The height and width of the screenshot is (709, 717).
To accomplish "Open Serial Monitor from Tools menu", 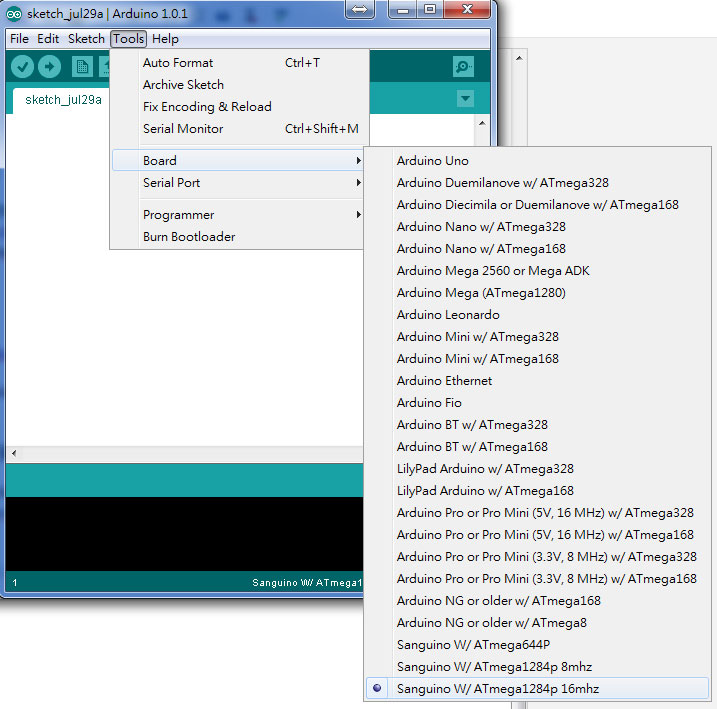I will click(x=238, y=128).
